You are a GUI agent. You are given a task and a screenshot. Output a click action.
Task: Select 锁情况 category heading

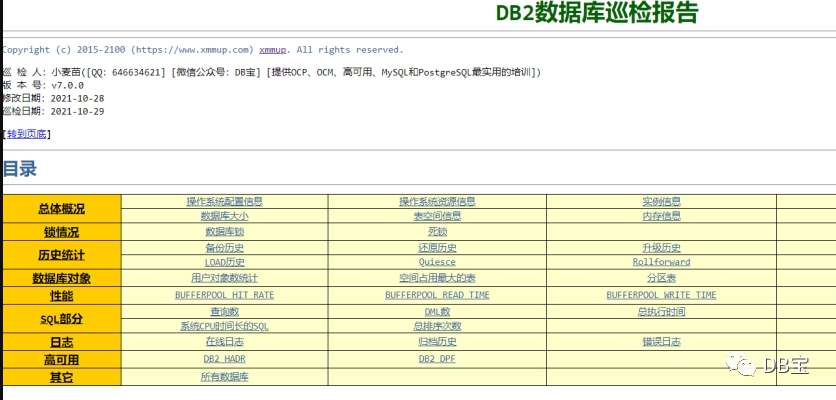(x=61, y=233)
